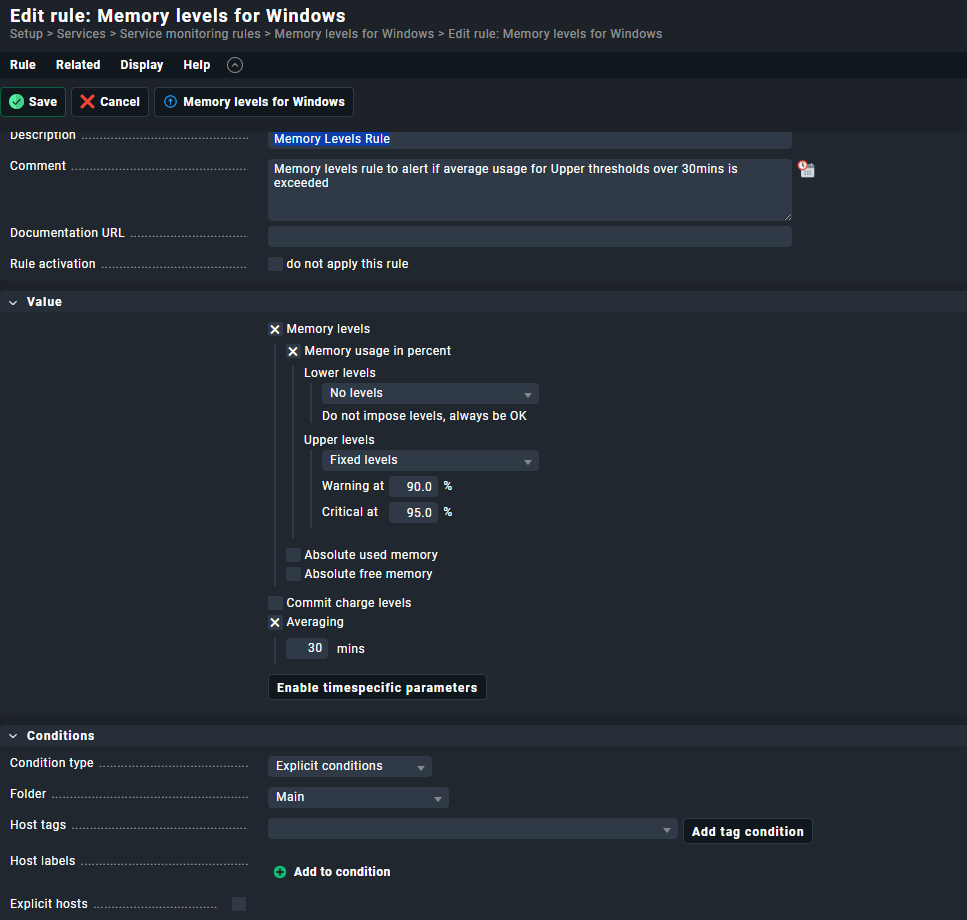
Task: Uncheck the Averaging option
Action: coord(275,622)
